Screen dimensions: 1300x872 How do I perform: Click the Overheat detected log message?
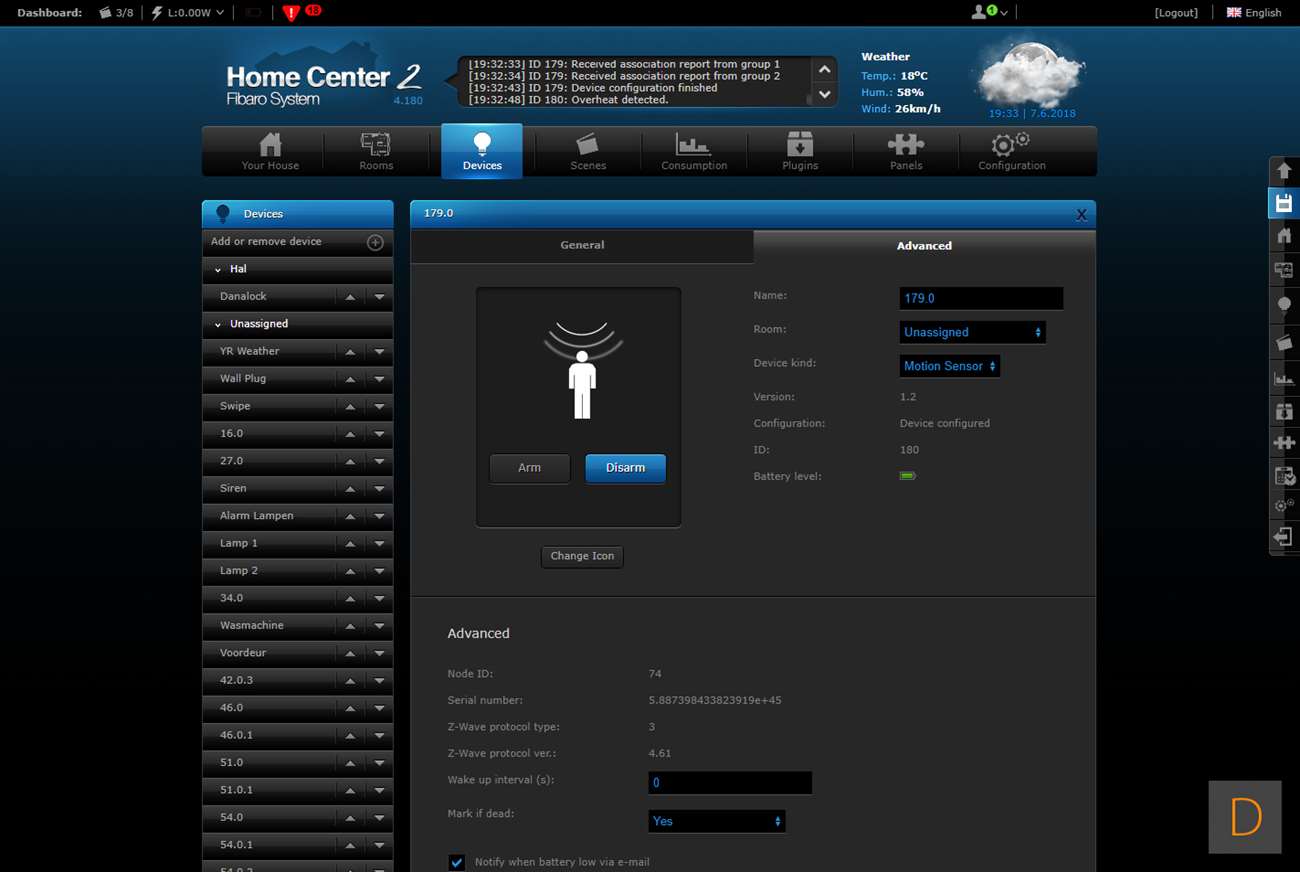click(x=568, y=100)
